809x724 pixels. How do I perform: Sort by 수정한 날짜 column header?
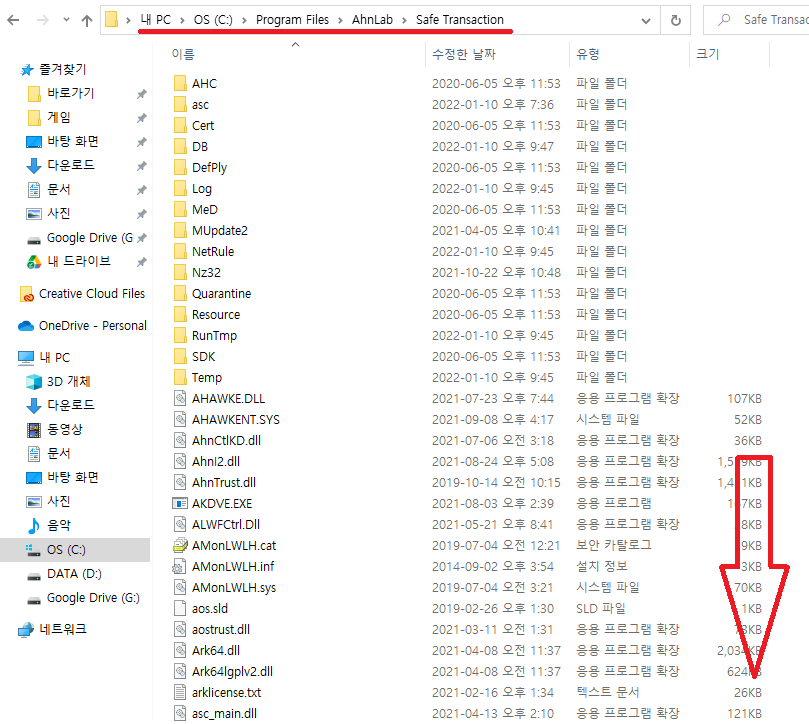464,54
